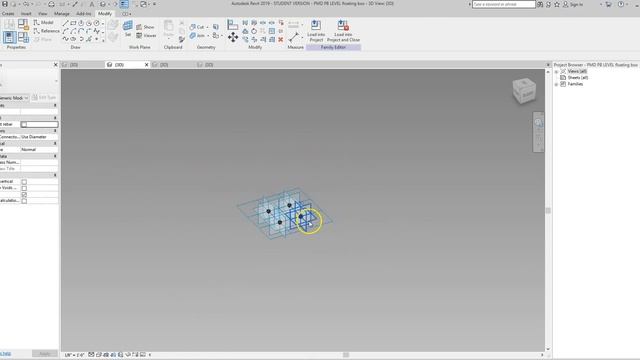
Task: Open the View ribbon tab
Action: [42, 13]
